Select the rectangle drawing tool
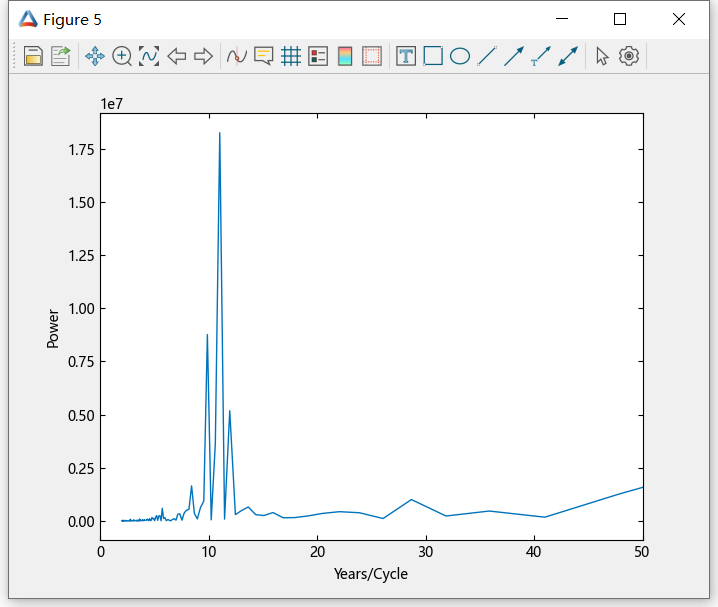 (433, 56)
